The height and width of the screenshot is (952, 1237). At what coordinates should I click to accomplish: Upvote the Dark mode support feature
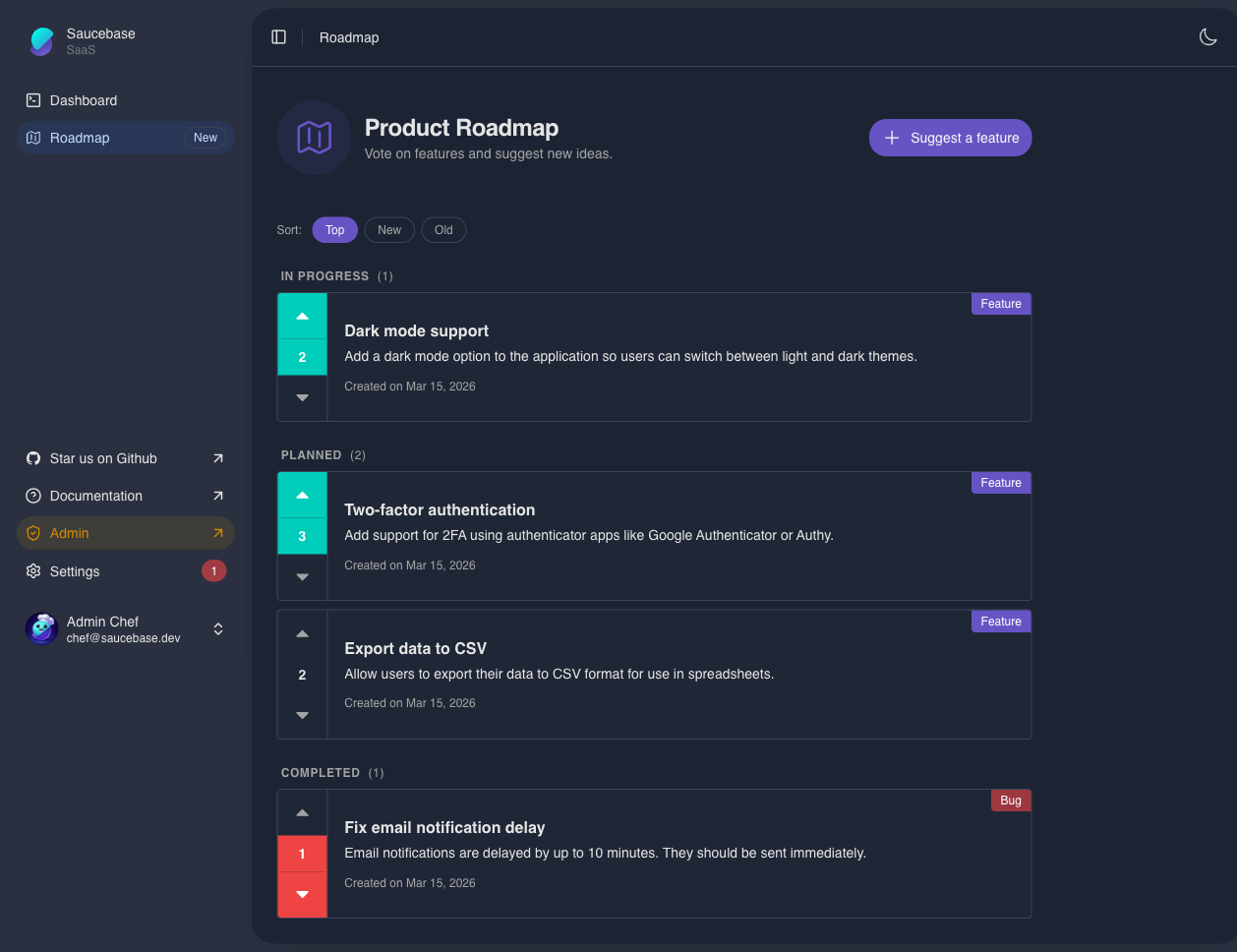[x=302, y=316]
